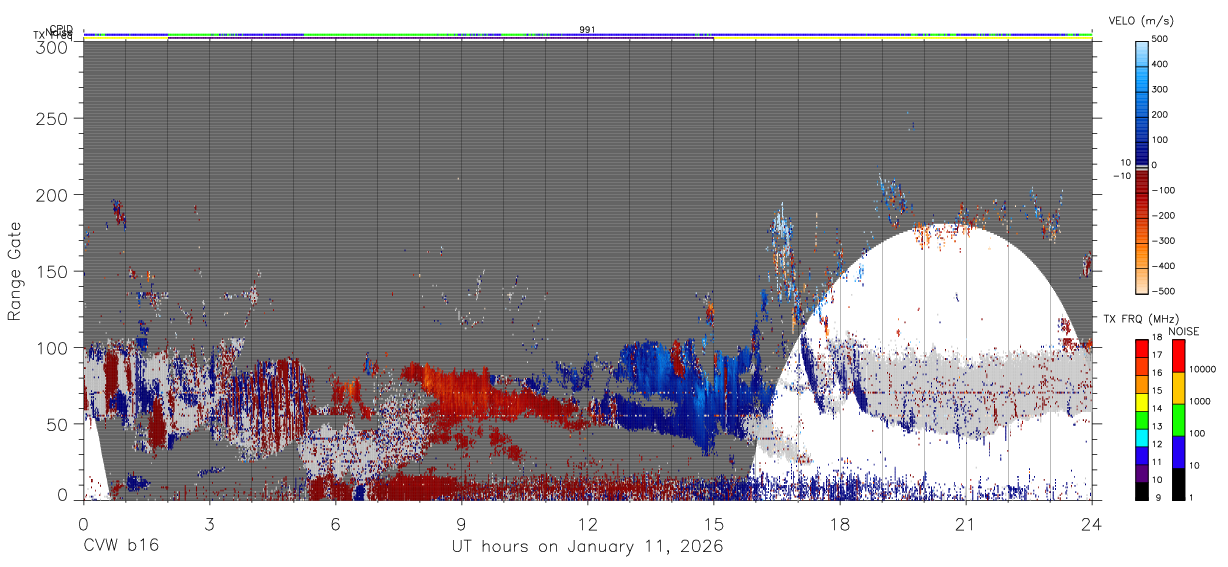Click the '24' hour tick on the time axis
This screenshot has width=1228, height=567.
coord(1091,523)
